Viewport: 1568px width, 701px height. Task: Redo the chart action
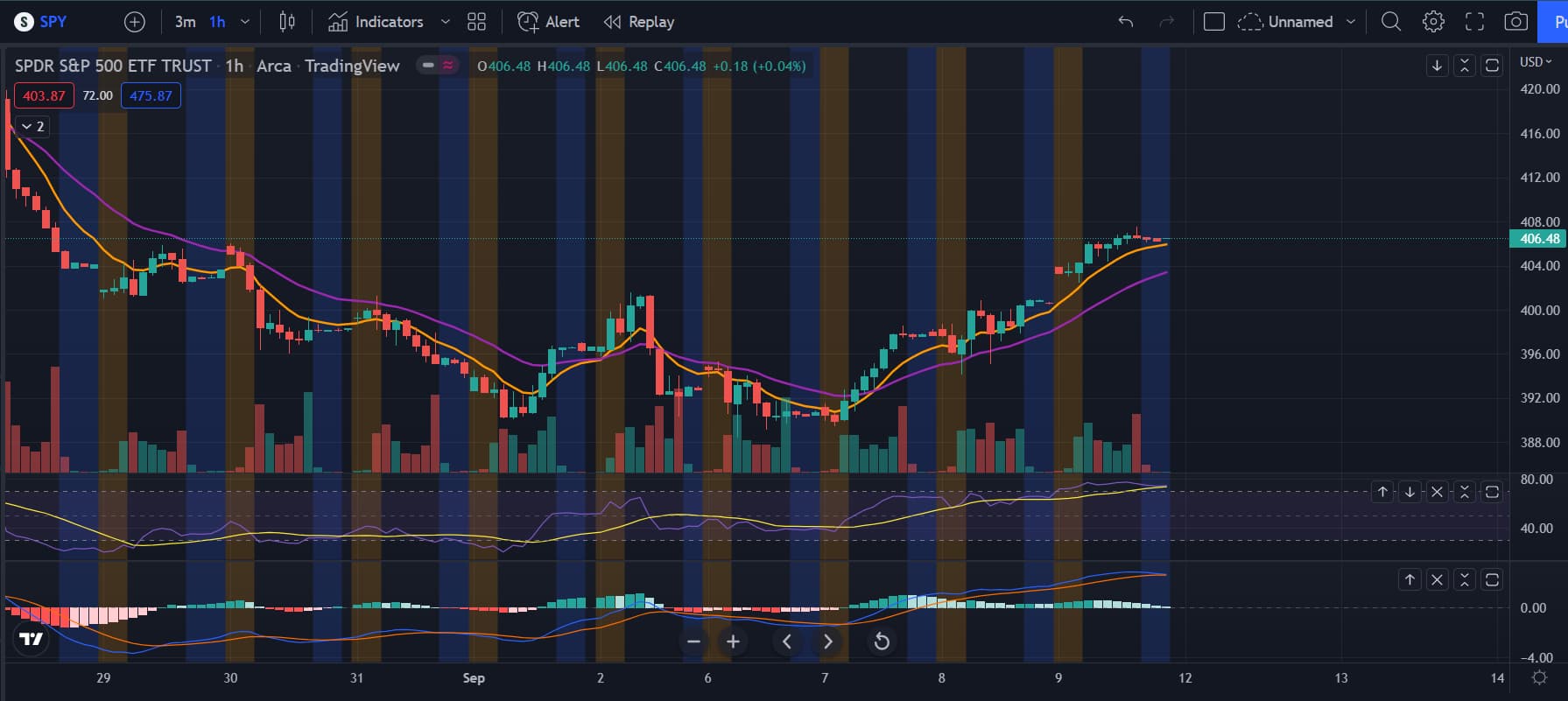click(1166, 22)
